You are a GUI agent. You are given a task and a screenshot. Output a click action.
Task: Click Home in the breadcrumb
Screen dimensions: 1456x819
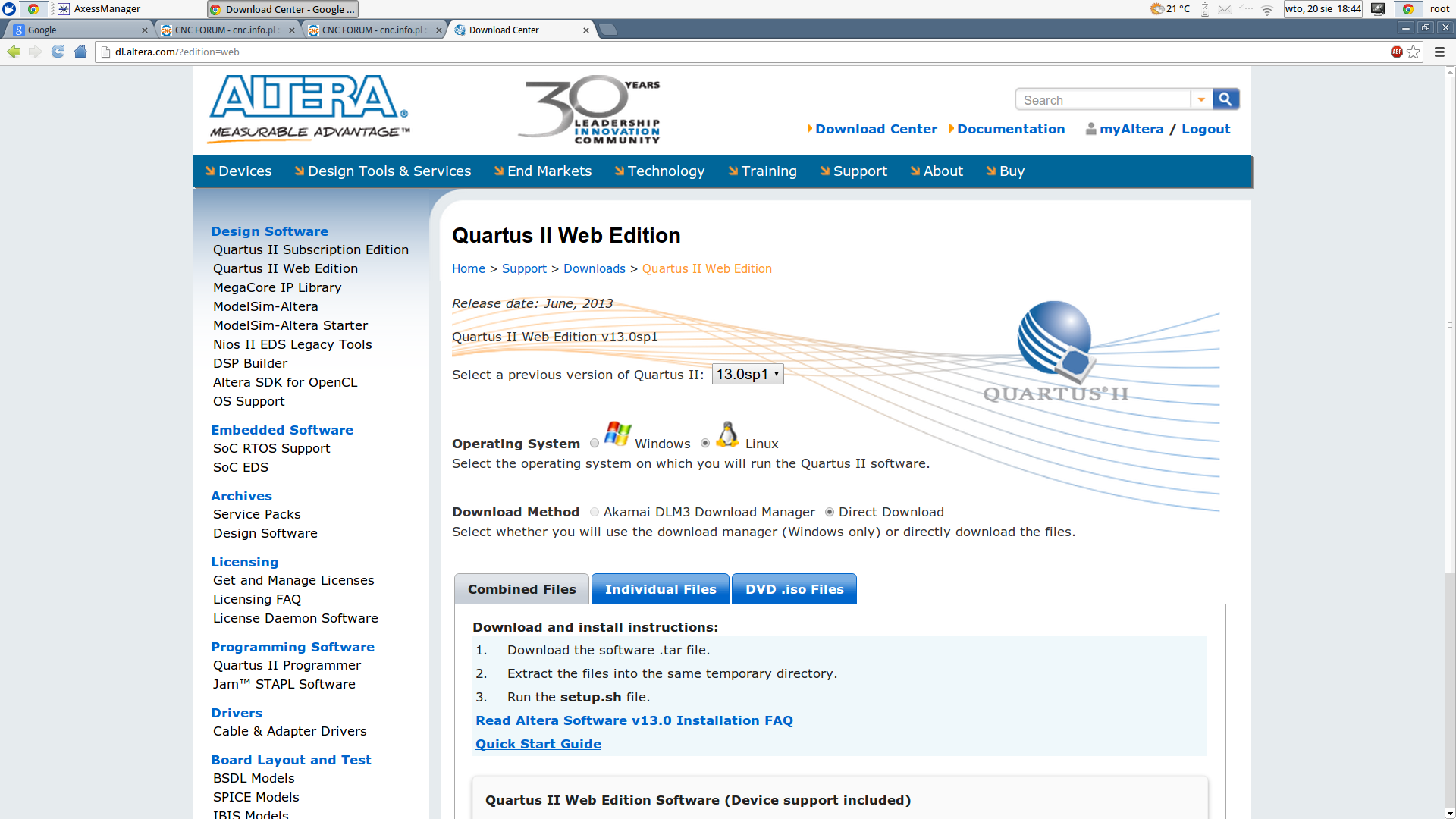point(469,268)
